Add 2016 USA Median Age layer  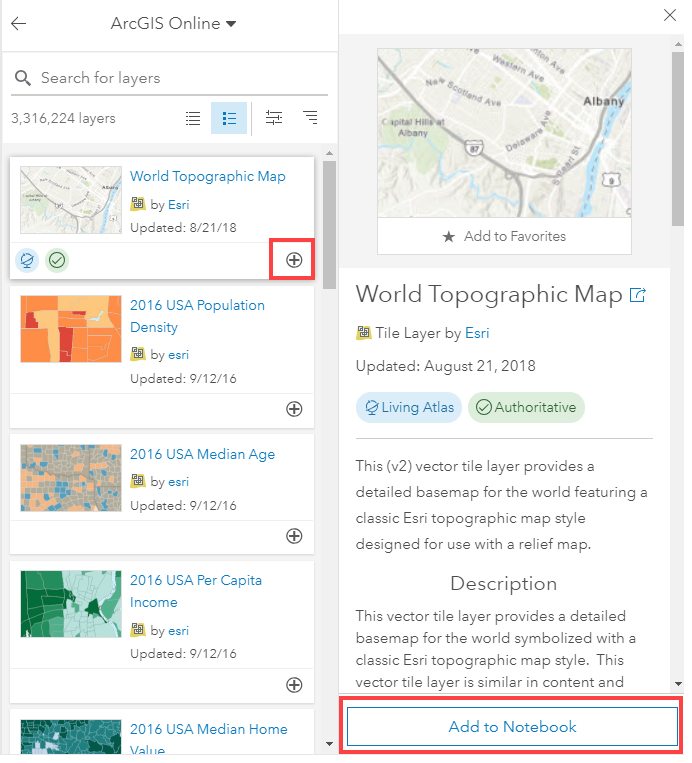(x=294, y=535)
